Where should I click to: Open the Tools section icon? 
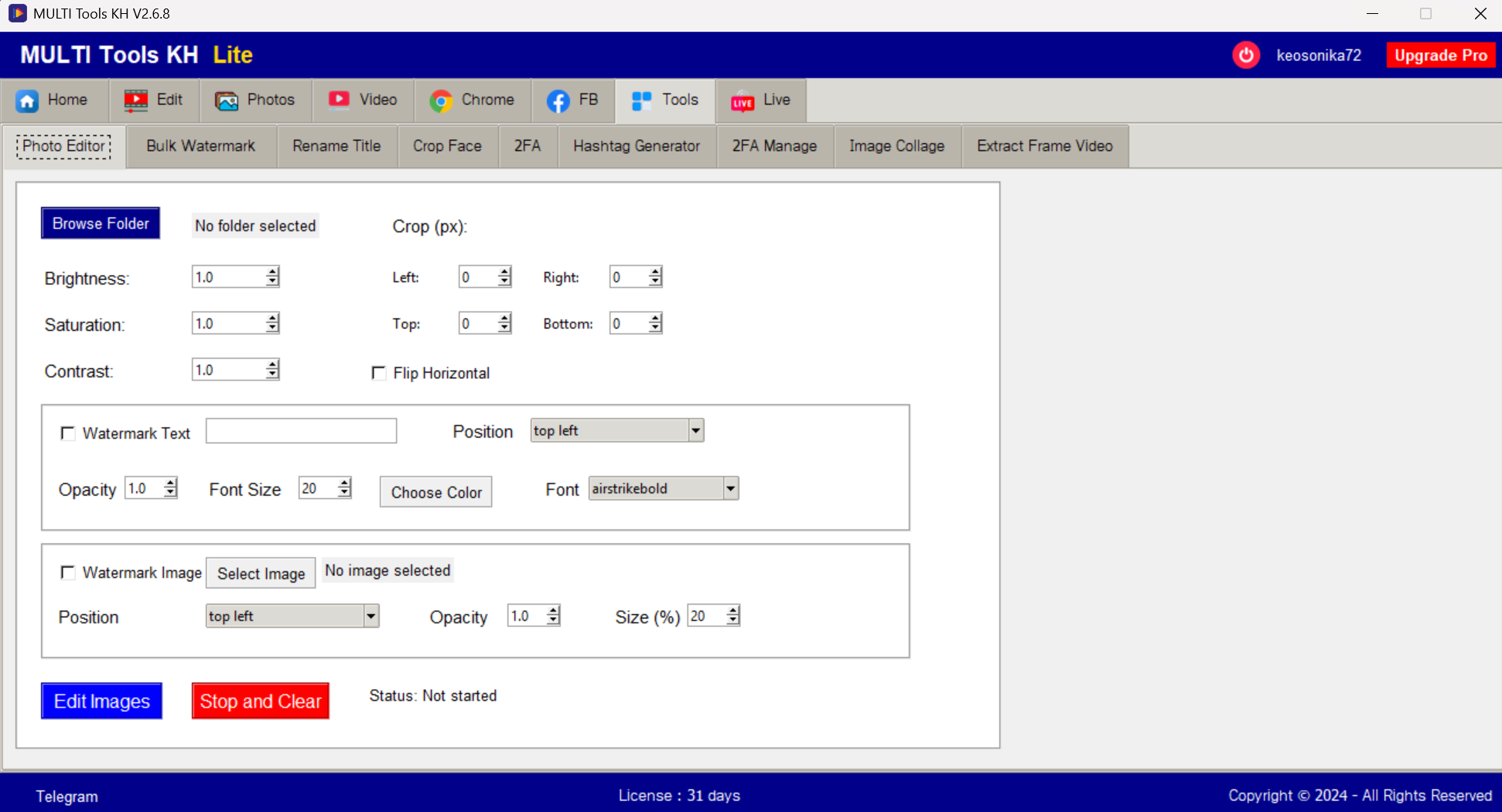640,101
